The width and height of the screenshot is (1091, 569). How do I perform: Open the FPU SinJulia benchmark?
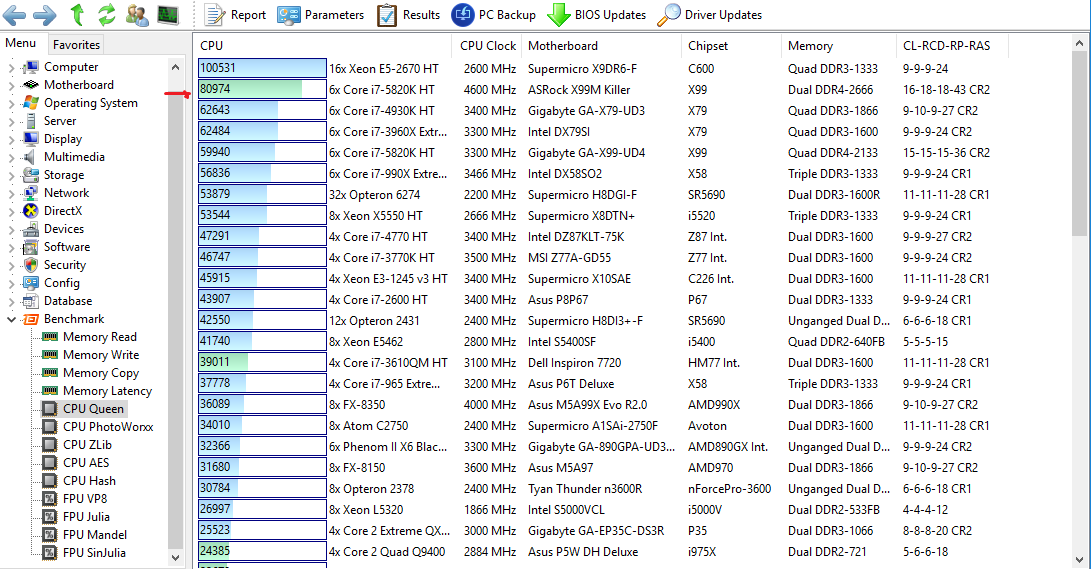[x=94, y=553]
